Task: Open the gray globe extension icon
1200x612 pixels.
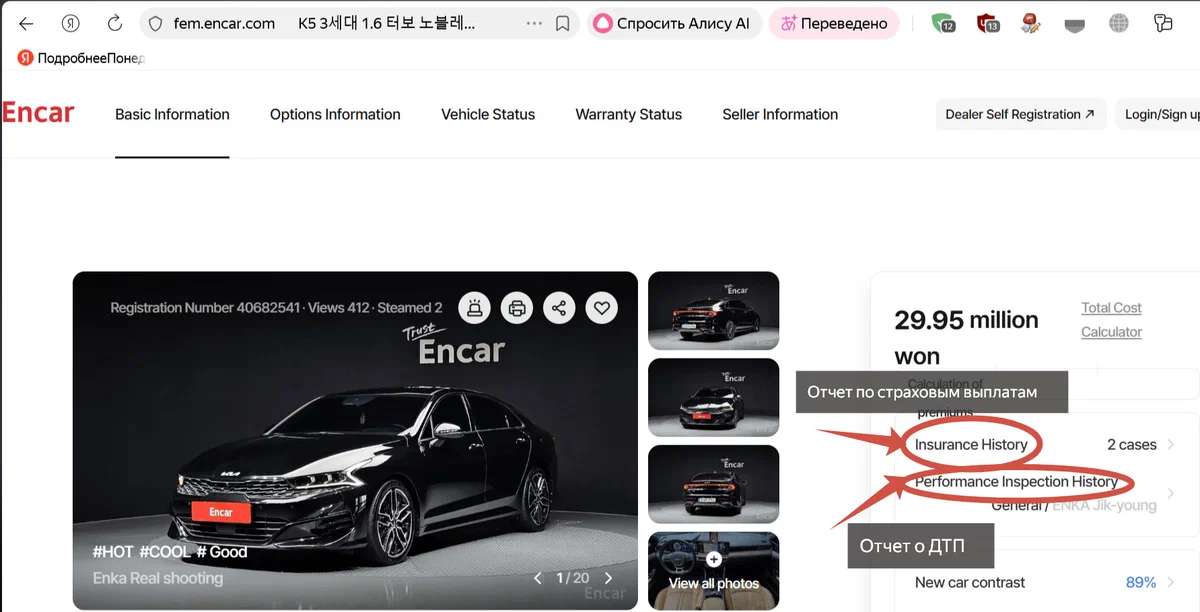Action: point(1118,23)
